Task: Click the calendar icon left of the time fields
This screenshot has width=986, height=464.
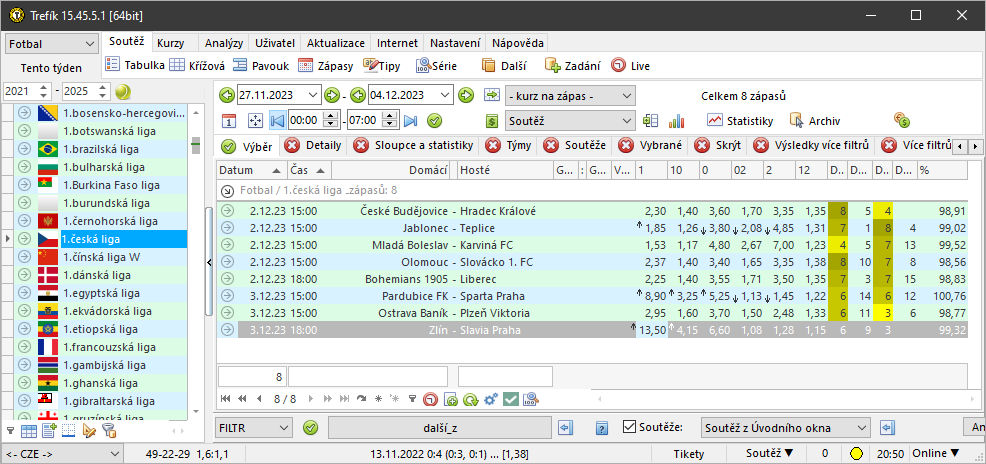Action: [x=230, y=120]
